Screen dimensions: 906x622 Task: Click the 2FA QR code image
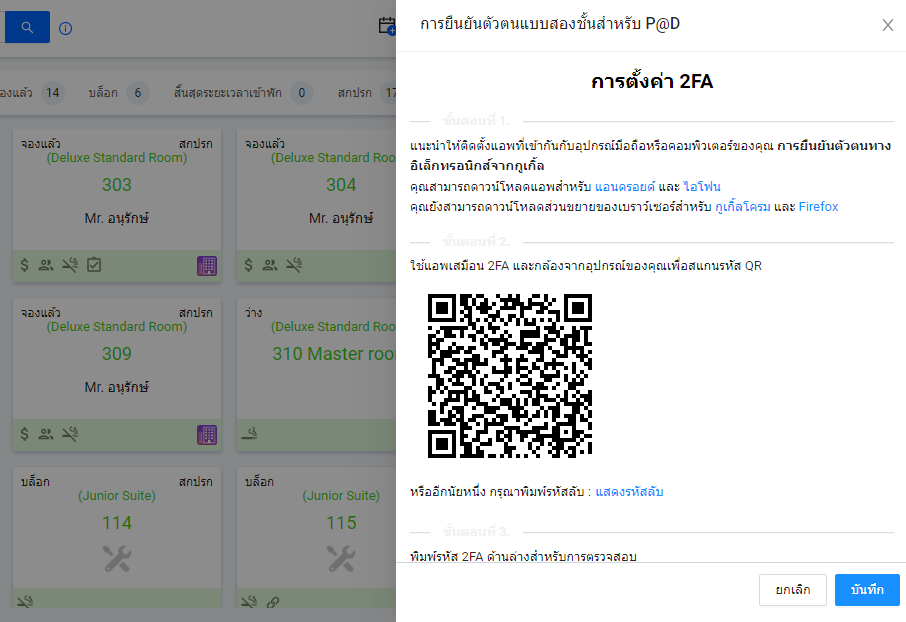coord(510,376)
